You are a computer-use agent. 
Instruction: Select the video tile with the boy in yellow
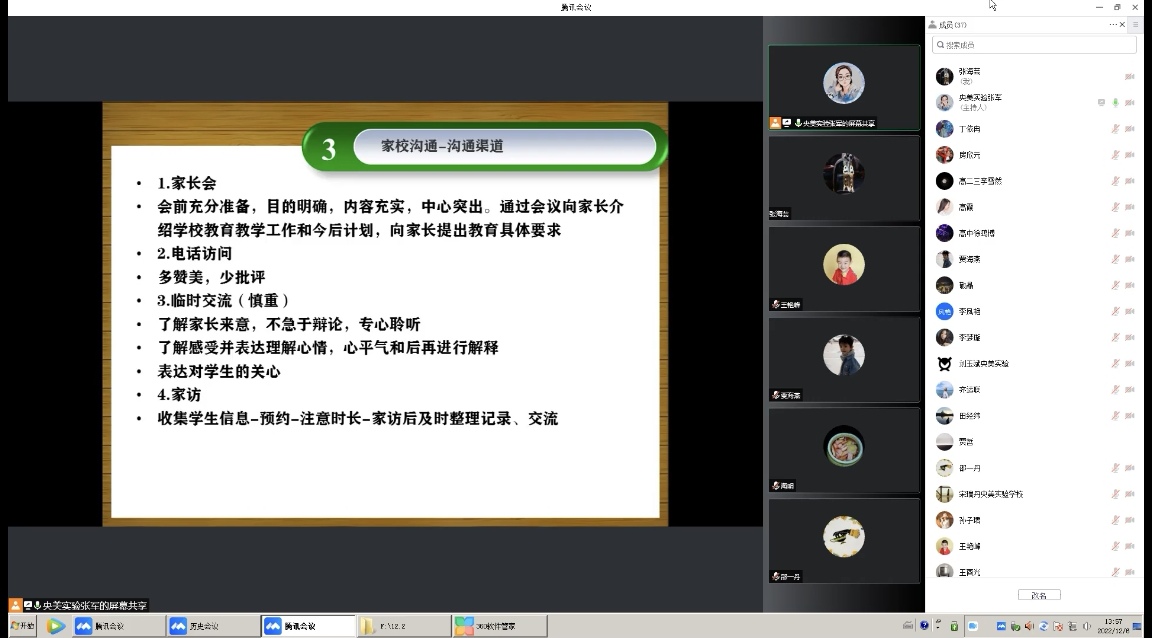pos(843,267)
